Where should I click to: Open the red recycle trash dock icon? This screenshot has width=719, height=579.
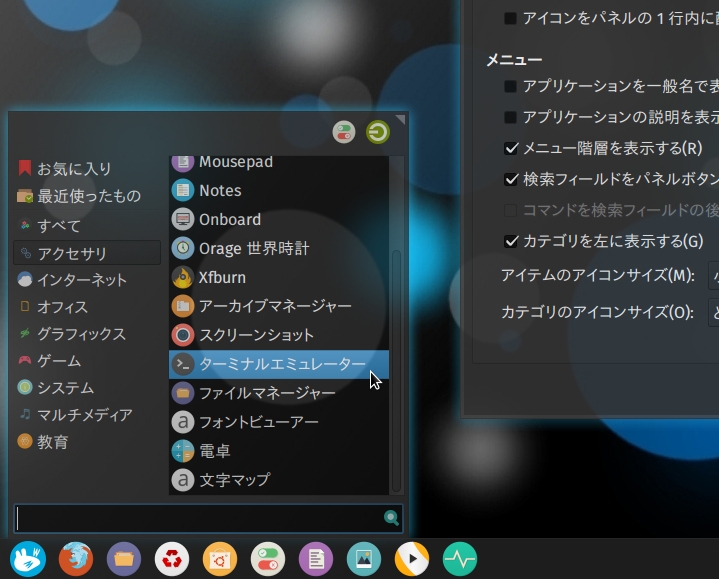(x=172, y=559)
